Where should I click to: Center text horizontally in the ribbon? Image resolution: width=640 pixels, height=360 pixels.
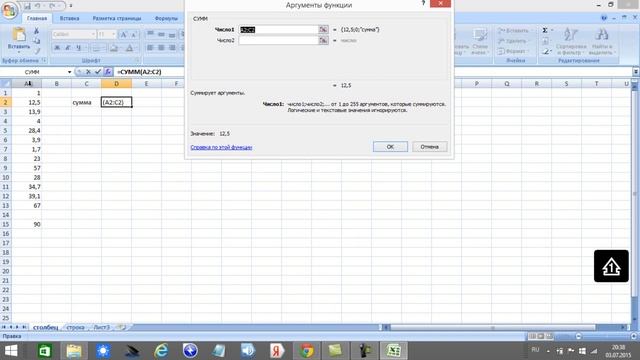pos(161,48)
